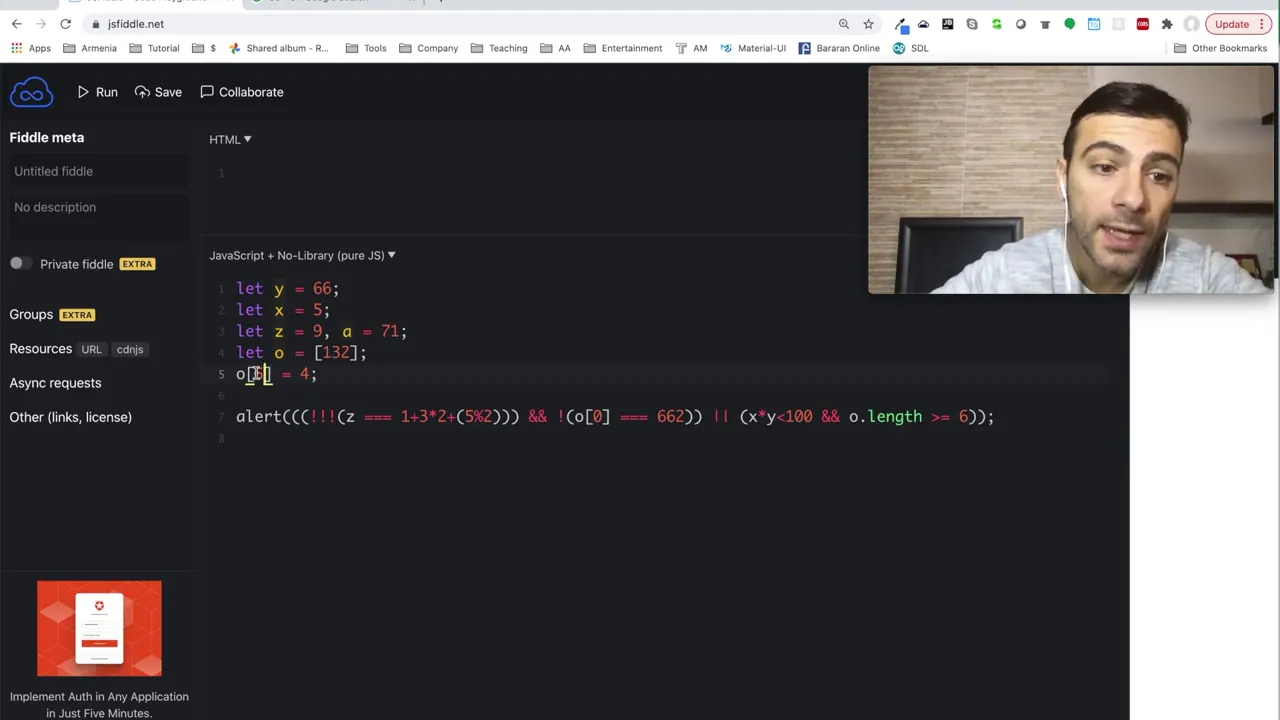
Task: Open 'Implement Auth in Any Application' ad link
Action: coord(99,704)
